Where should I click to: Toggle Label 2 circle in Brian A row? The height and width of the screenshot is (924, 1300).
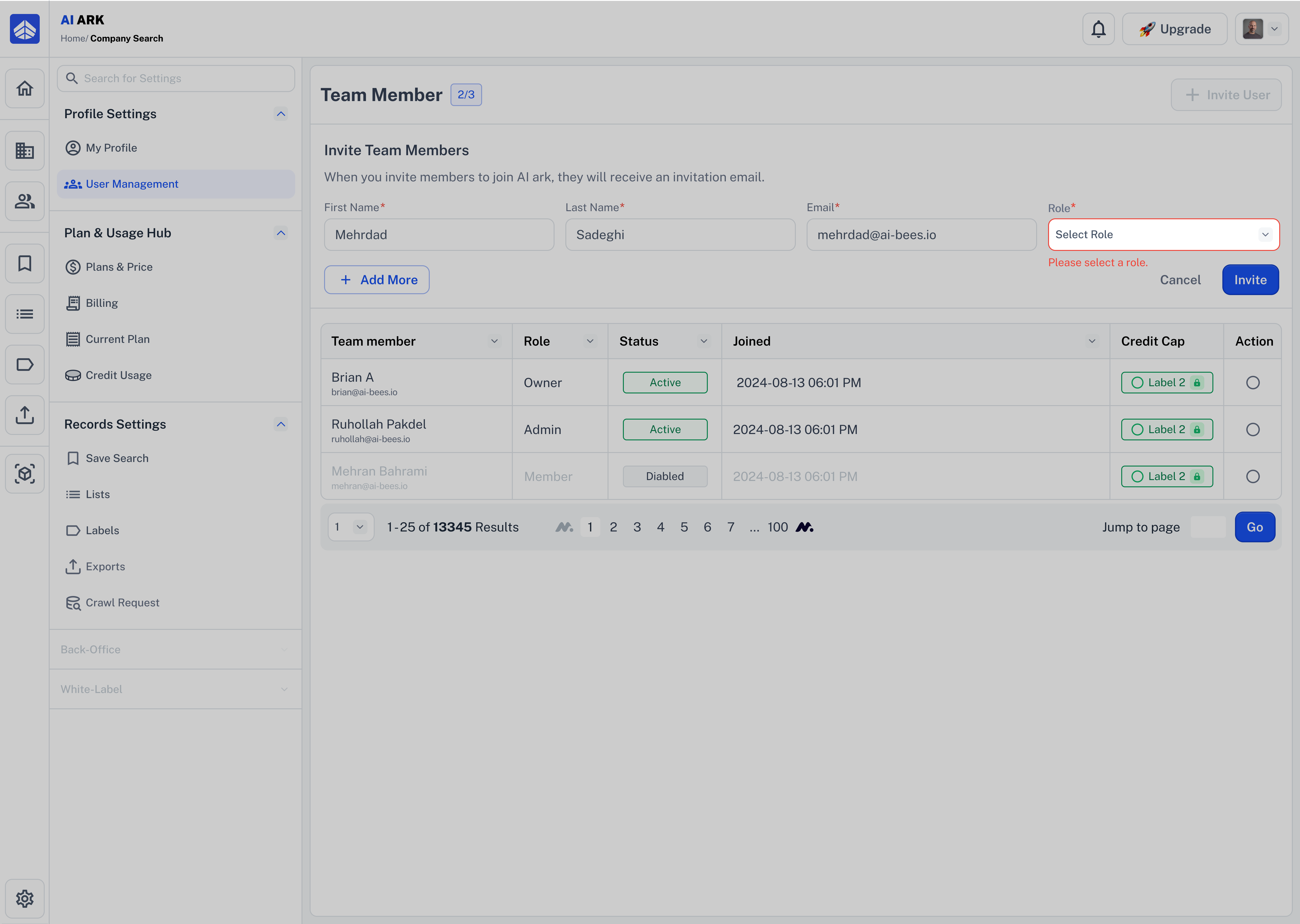[1137, 383]
